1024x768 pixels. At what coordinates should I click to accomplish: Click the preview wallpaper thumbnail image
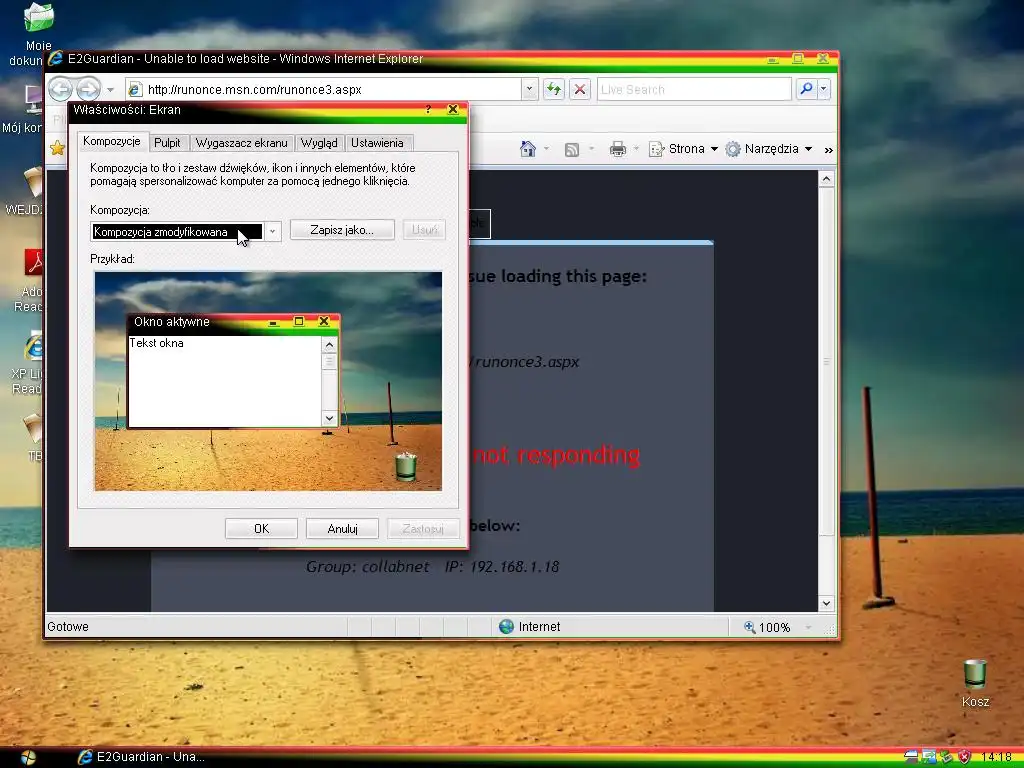(x=268, y=381)
